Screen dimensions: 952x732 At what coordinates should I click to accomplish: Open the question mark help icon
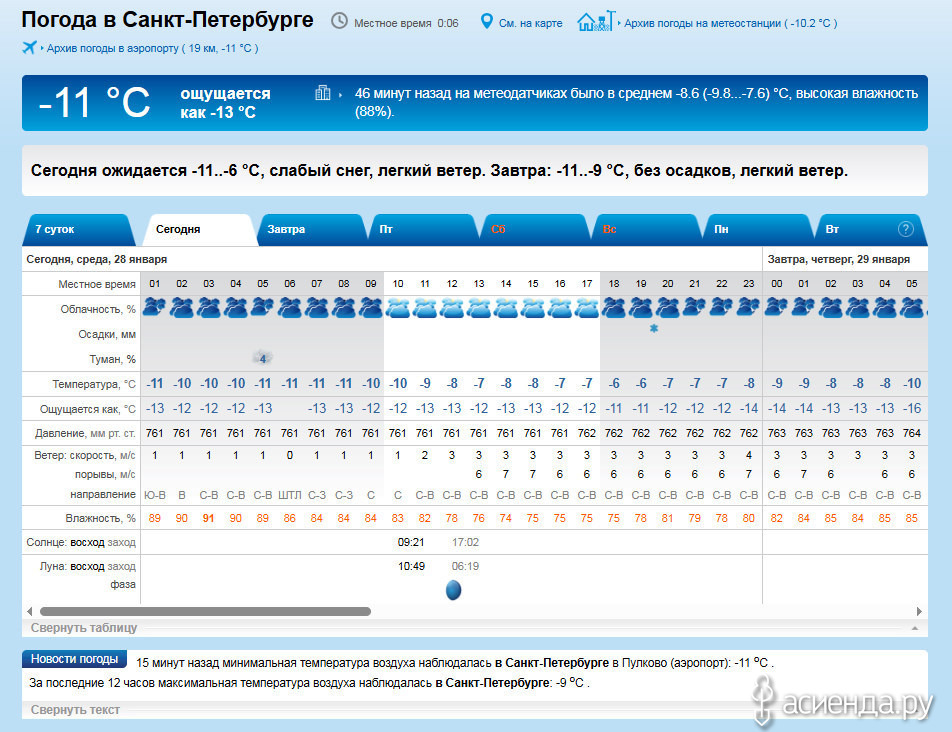point(906,229)
